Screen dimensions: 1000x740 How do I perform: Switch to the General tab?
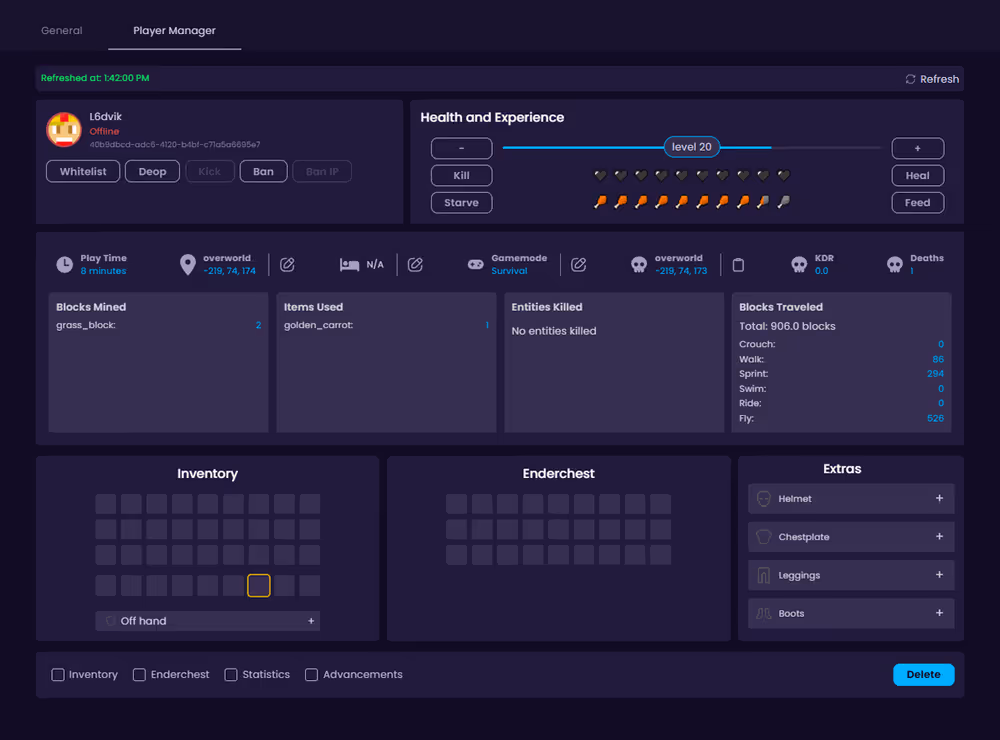[61, 31]
